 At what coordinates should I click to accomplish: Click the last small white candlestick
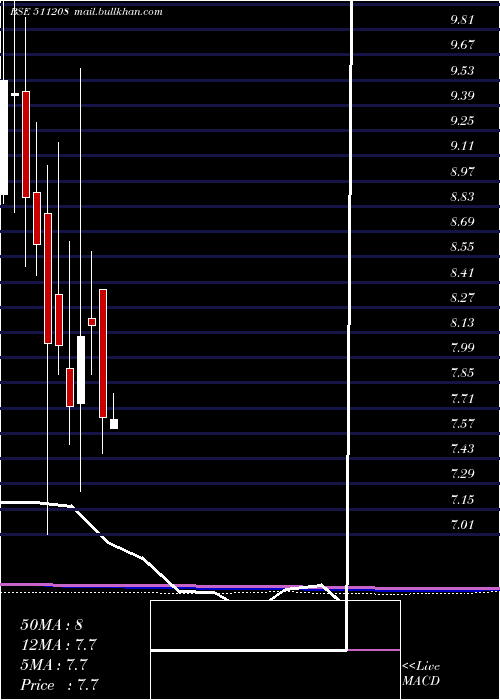pyautogui.click(x=114, y=424)
